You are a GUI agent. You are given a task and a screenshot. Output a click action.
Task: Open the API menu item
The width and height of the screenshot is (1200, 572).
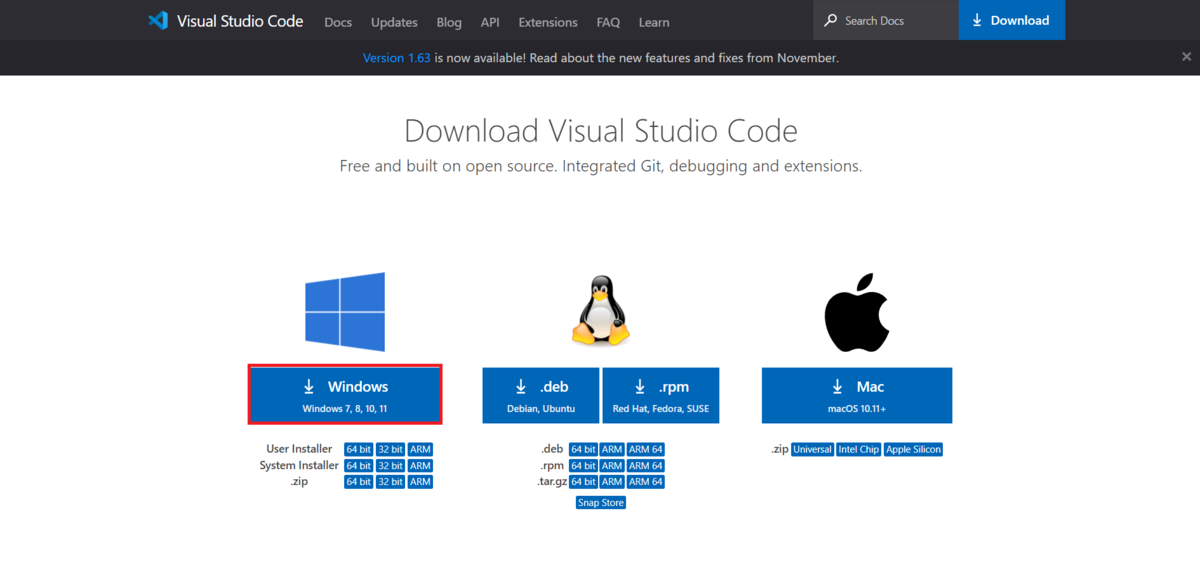pyautogui.click(x=490, y=22)
